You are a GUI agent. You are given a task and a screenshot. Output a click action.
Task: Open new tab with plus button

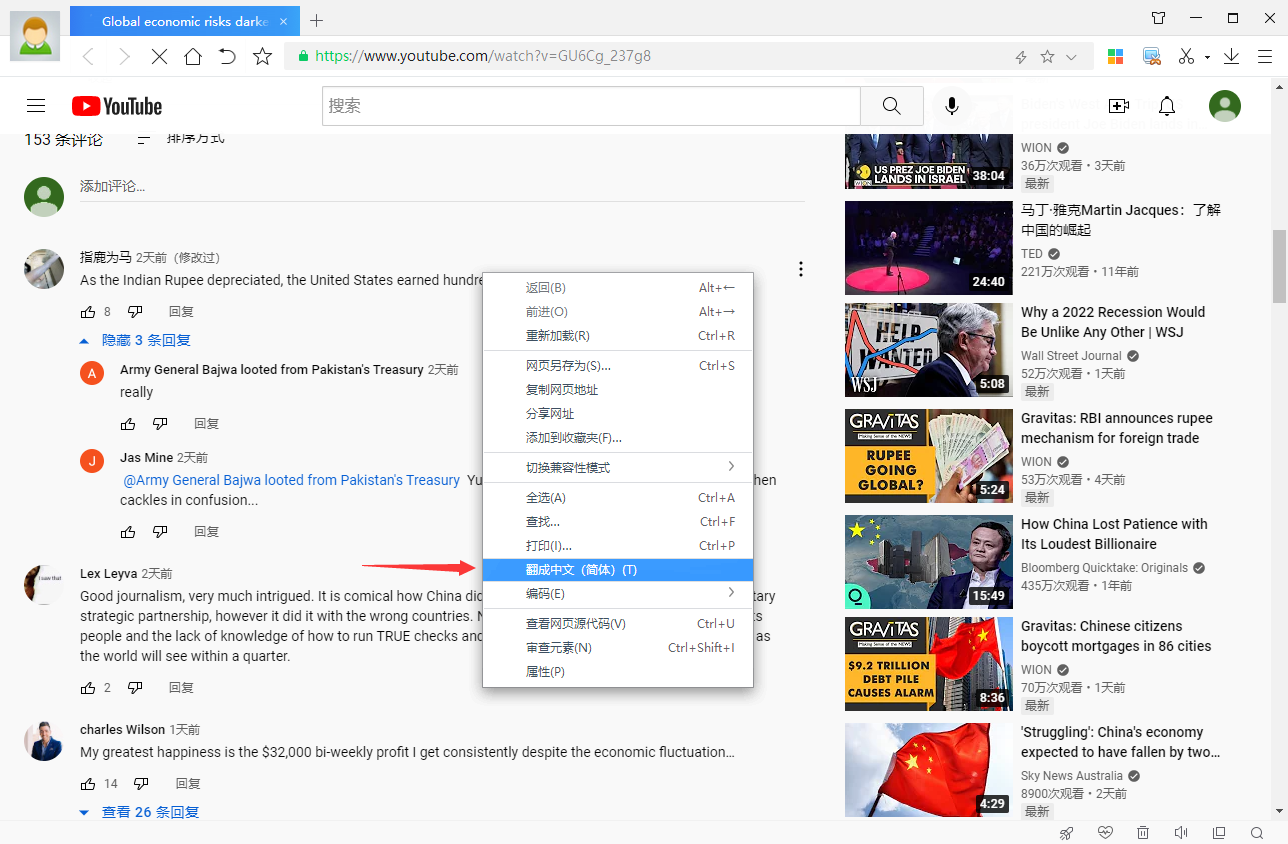tap(317, 20)
